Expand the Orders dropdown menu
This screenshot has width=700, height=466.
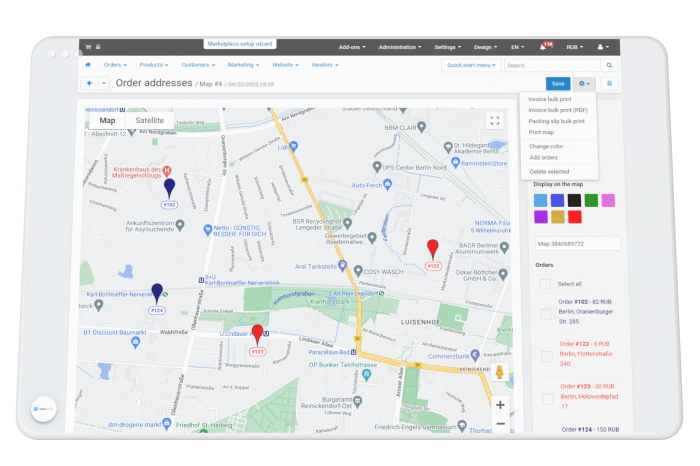115,65
